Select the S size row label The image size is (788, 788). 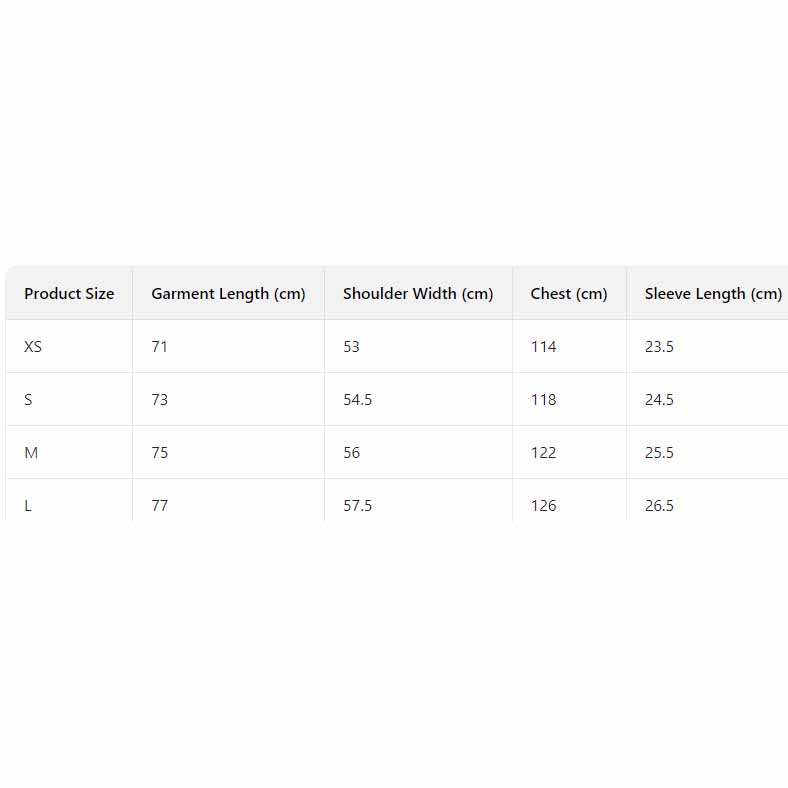pos(28,400)
